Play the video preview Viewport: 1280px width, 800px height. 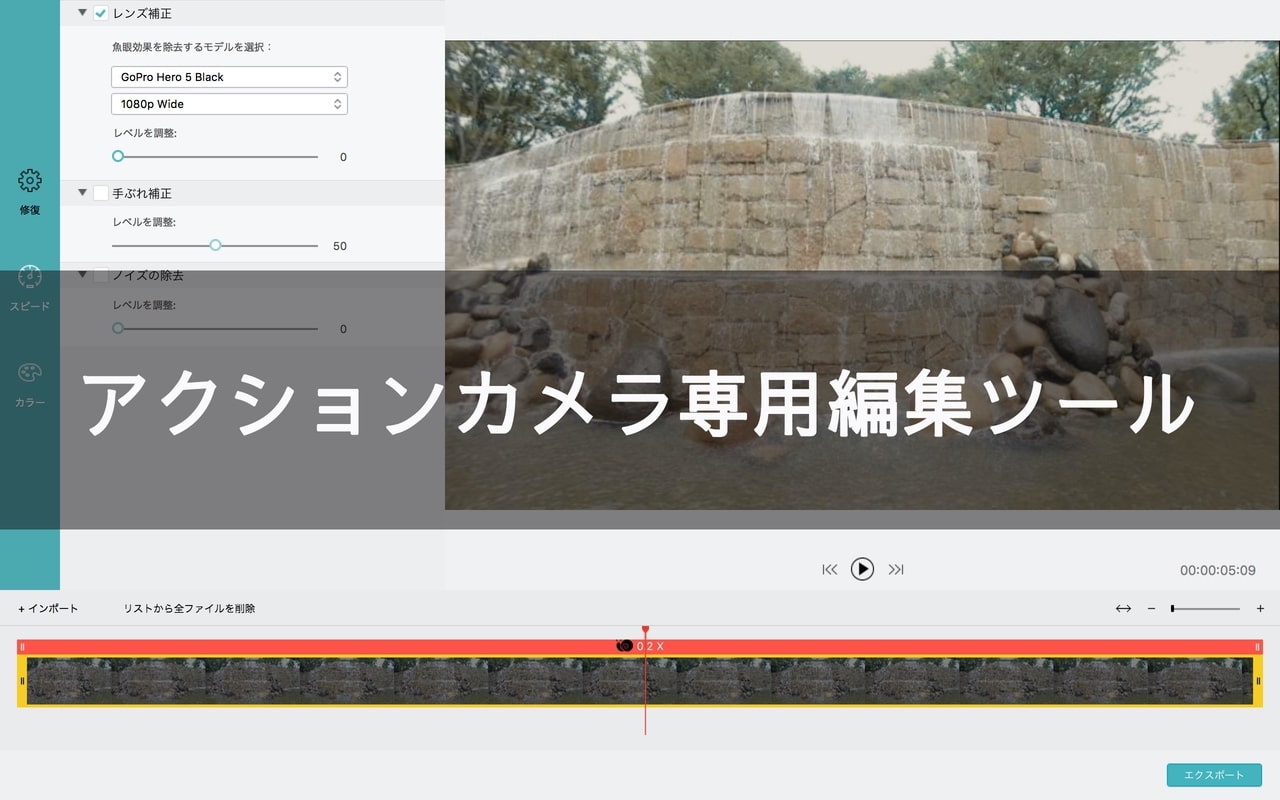click(x=862, y=569)
